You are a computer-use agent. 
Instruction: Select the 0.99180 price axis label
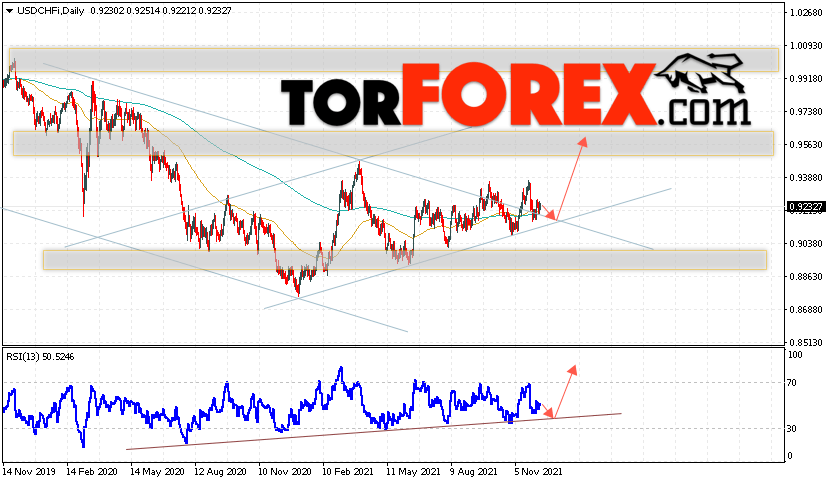[x=806, y=79]
